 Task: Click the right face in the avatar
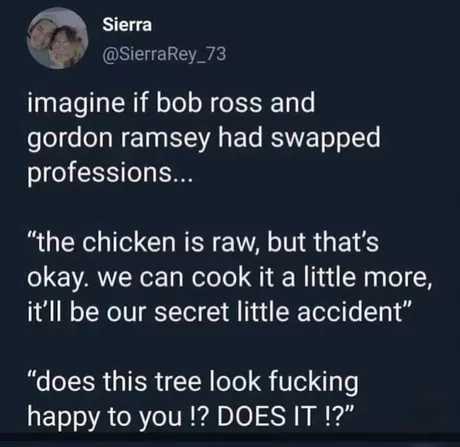pyautogui.click(x=64, y=45)
